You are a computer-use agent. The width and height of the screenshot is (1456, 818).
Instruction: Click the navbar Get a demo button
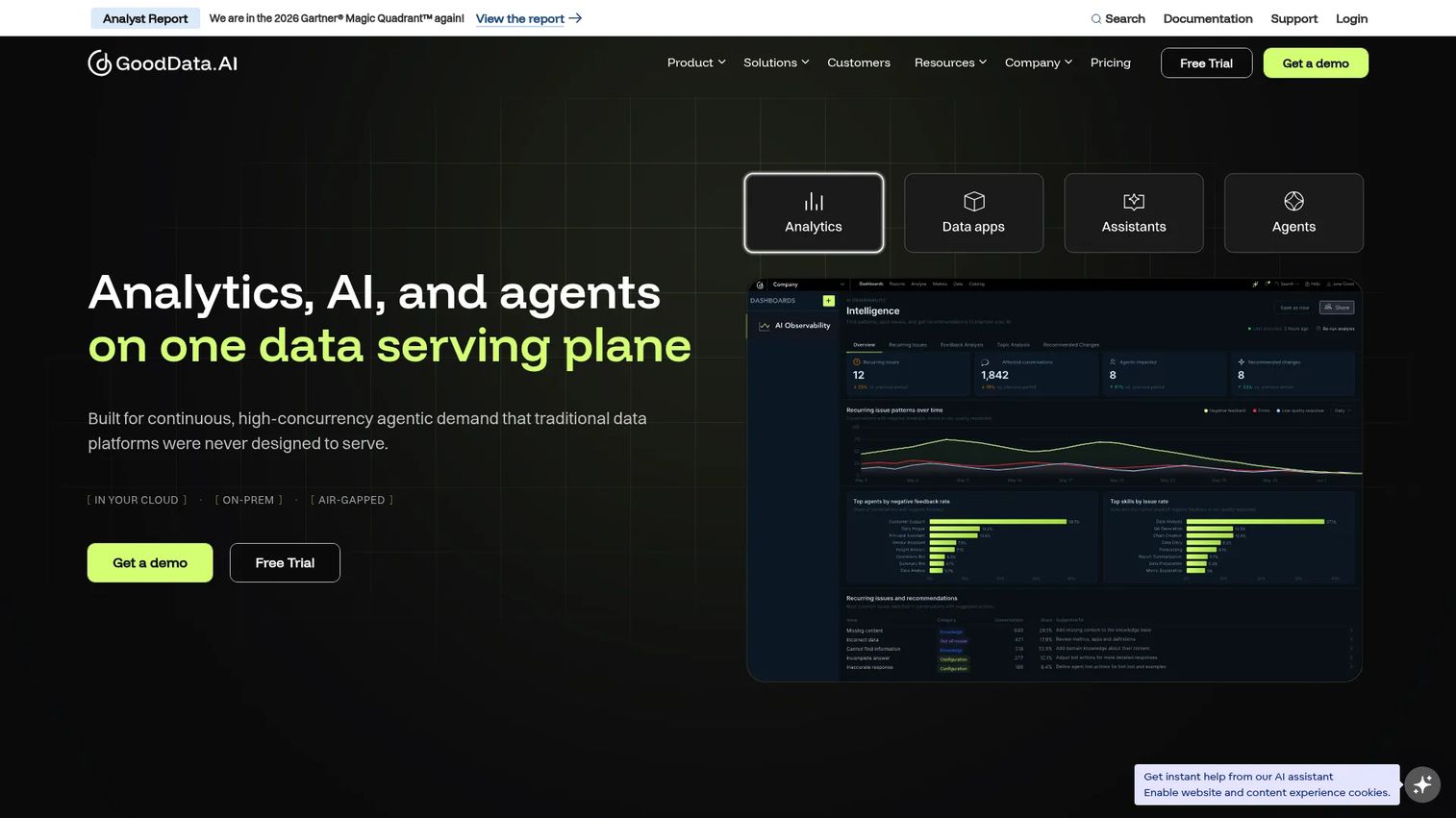point(1316,62)
